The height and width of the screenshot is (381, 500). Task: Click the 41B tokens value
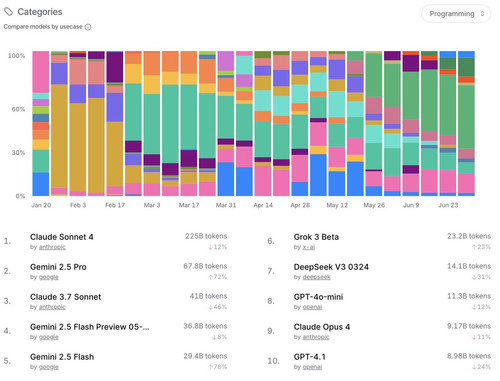coord(208,296)
